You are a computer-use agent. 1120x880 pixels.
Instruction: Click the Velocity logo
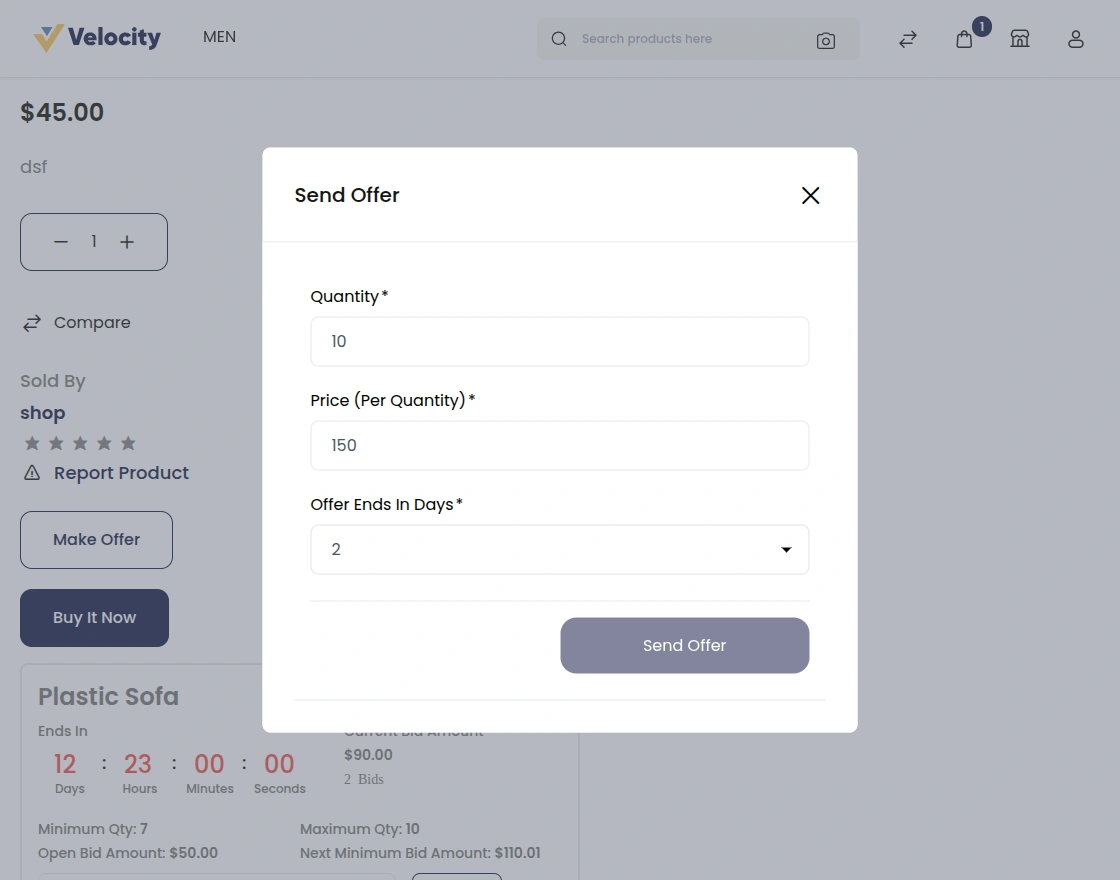(97, 37)
